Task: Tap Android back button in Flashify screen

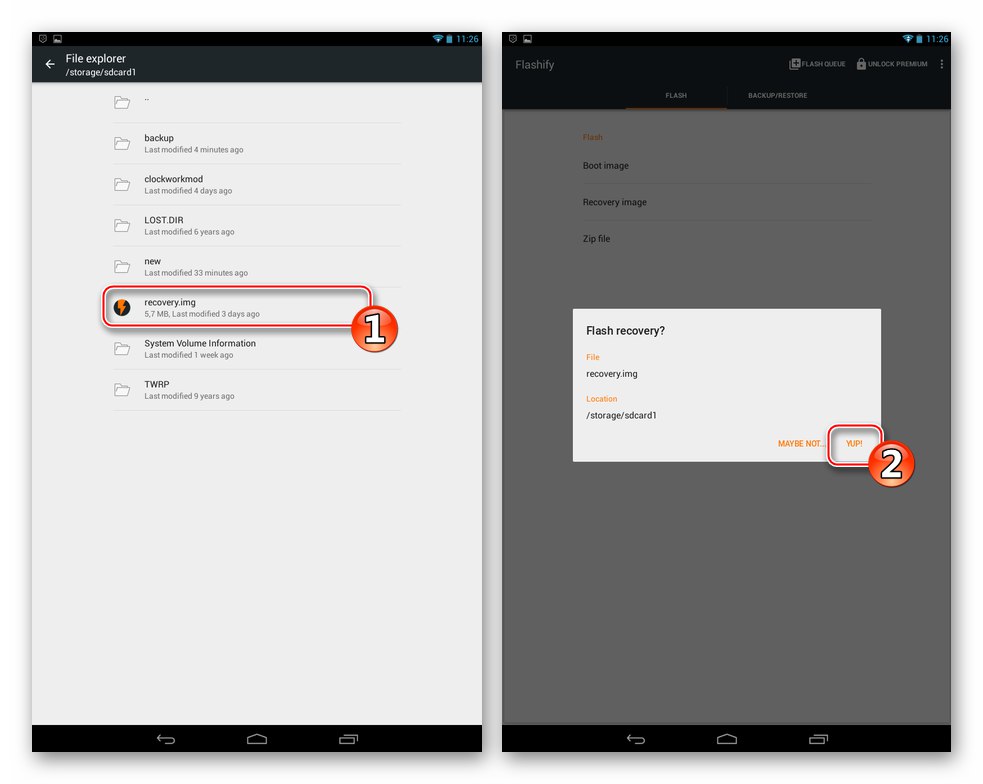Action: click(x=636, y=739)
